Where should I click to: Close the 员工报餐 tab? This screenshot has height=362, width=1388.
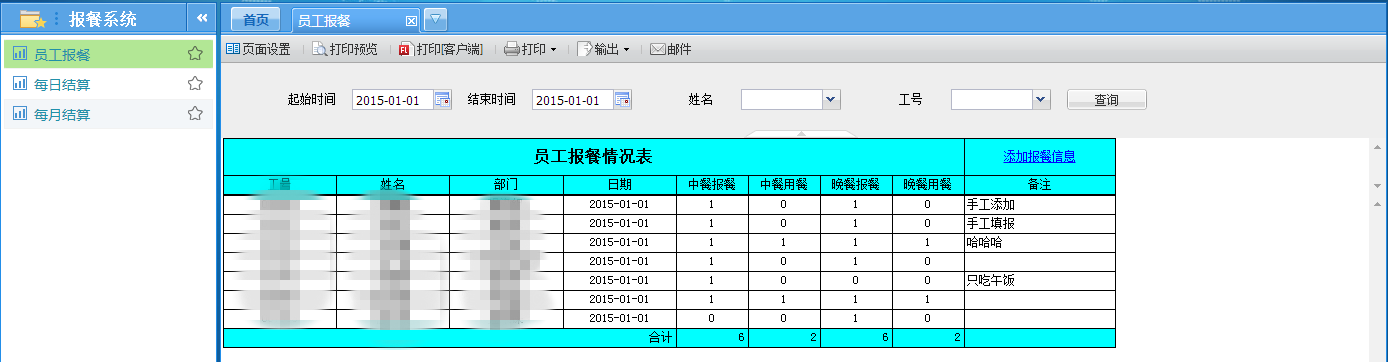click(x=410, y=21)
